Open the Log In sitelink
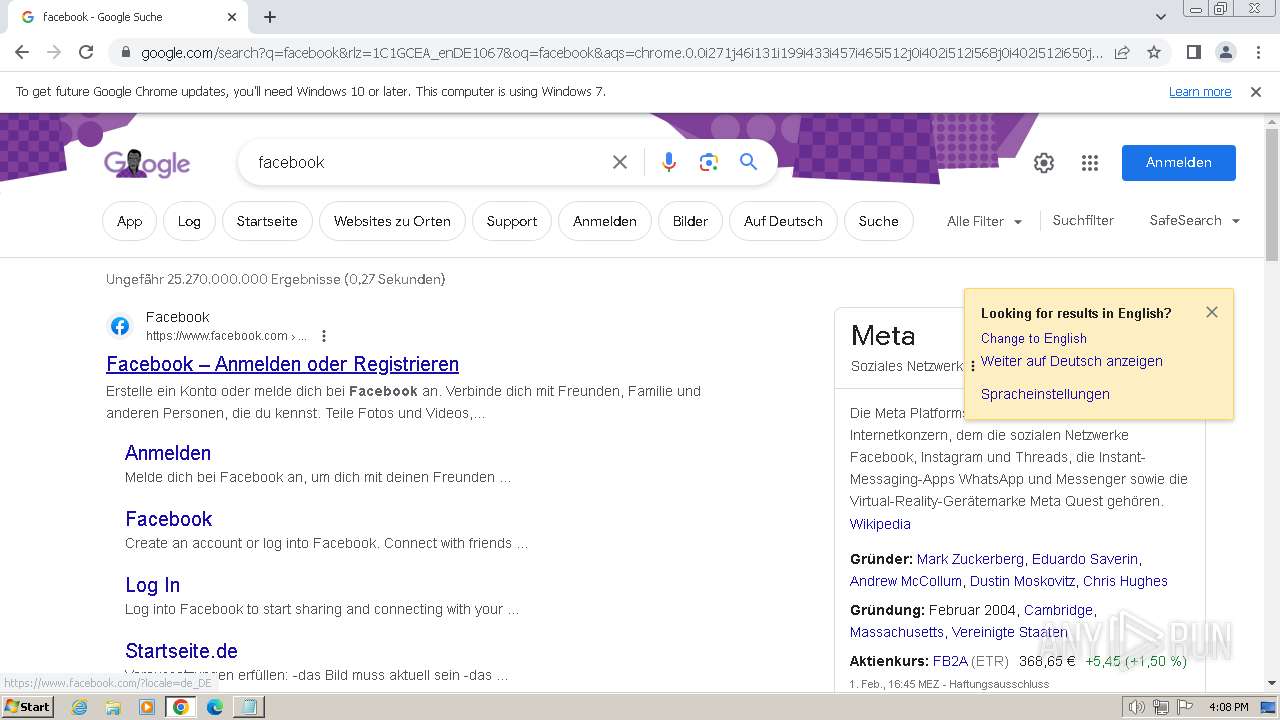Screen dimensions: 1280x720 [153, 585]
